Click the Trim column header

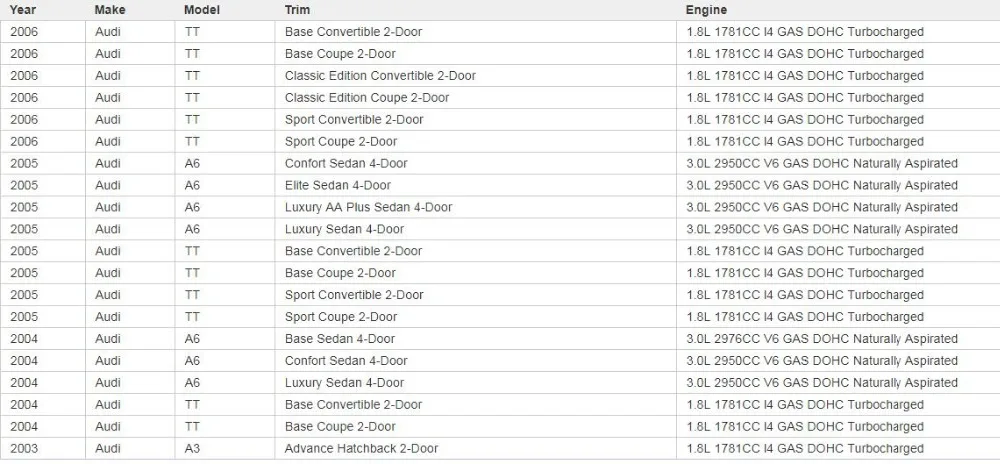(x=297, y=10)
